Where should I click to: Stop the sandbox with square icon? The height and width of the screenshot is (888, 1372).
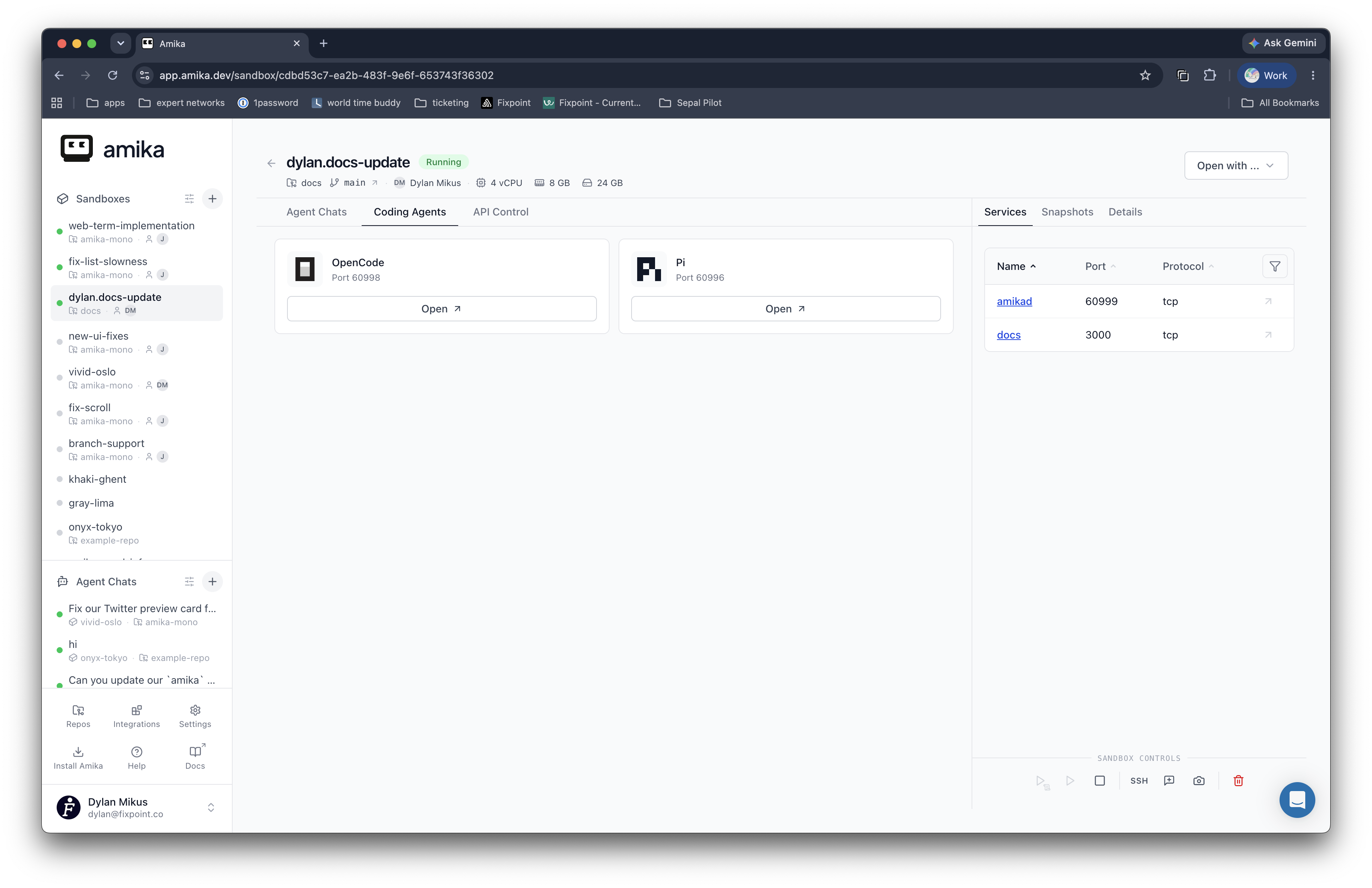[x=1100, y=781]
